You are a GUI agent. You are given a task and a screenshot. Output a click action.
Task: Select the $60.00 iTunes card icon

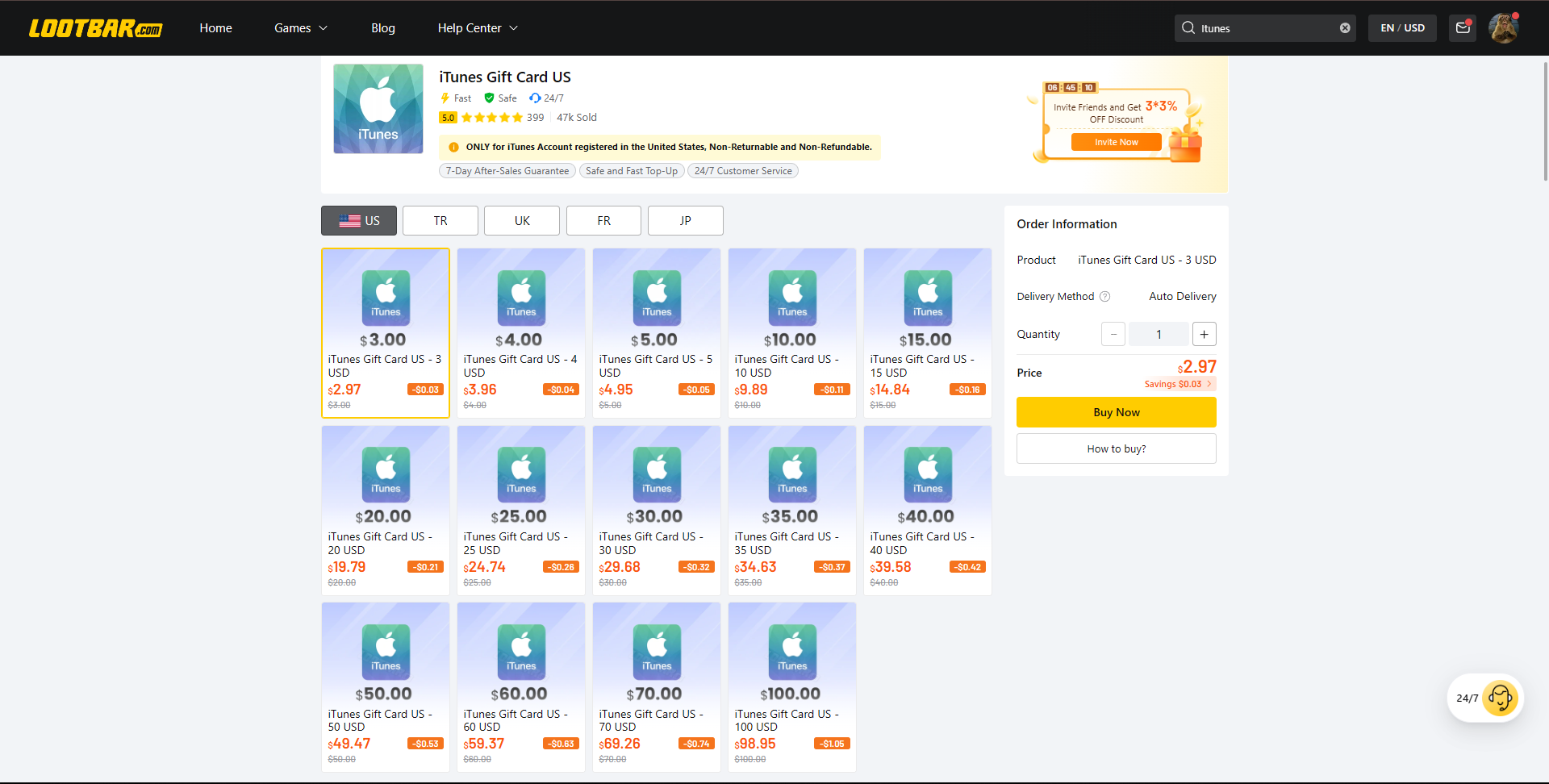tap(521, 653)
